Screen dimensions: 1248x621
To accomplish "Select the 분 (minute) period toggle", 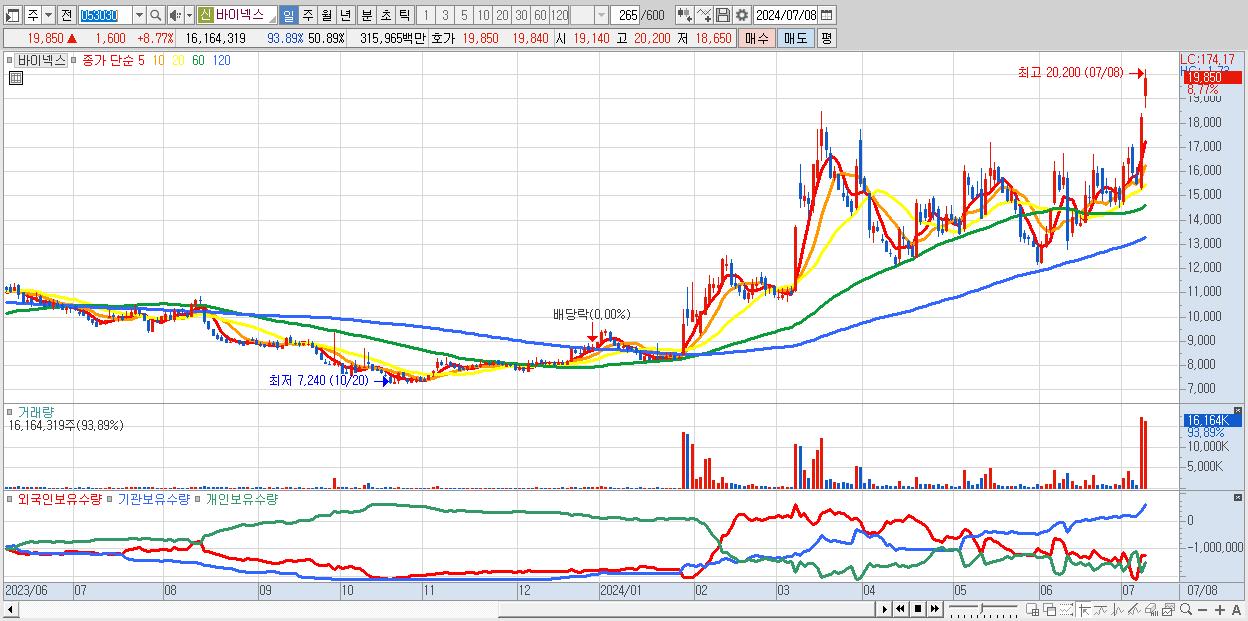I will pos(366,15).
